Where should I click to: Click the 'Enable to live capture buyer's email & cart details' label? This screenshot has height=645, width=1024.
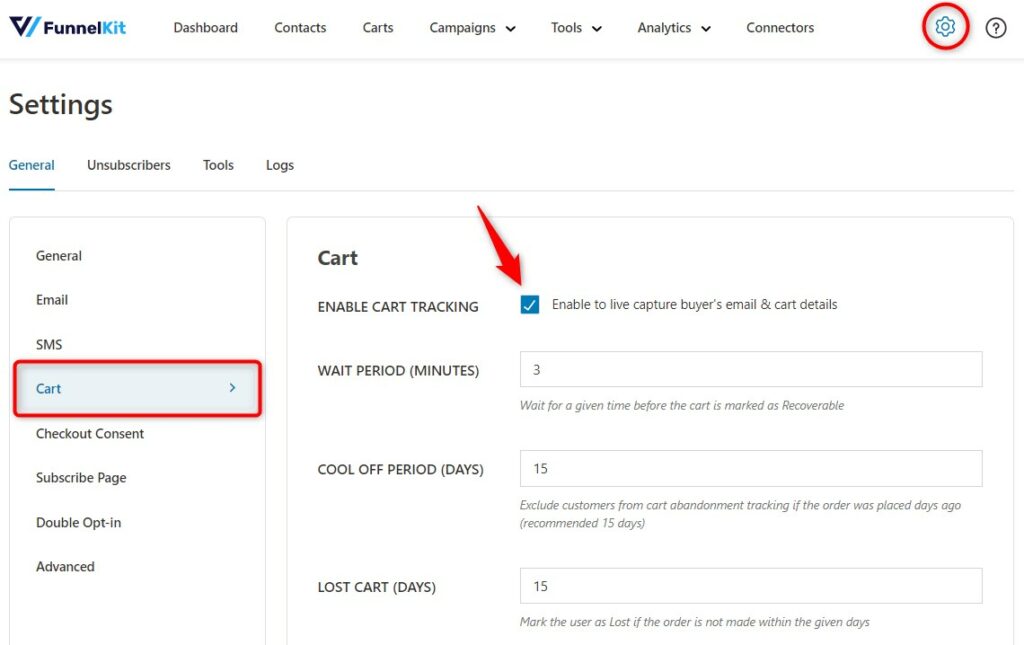694,305
